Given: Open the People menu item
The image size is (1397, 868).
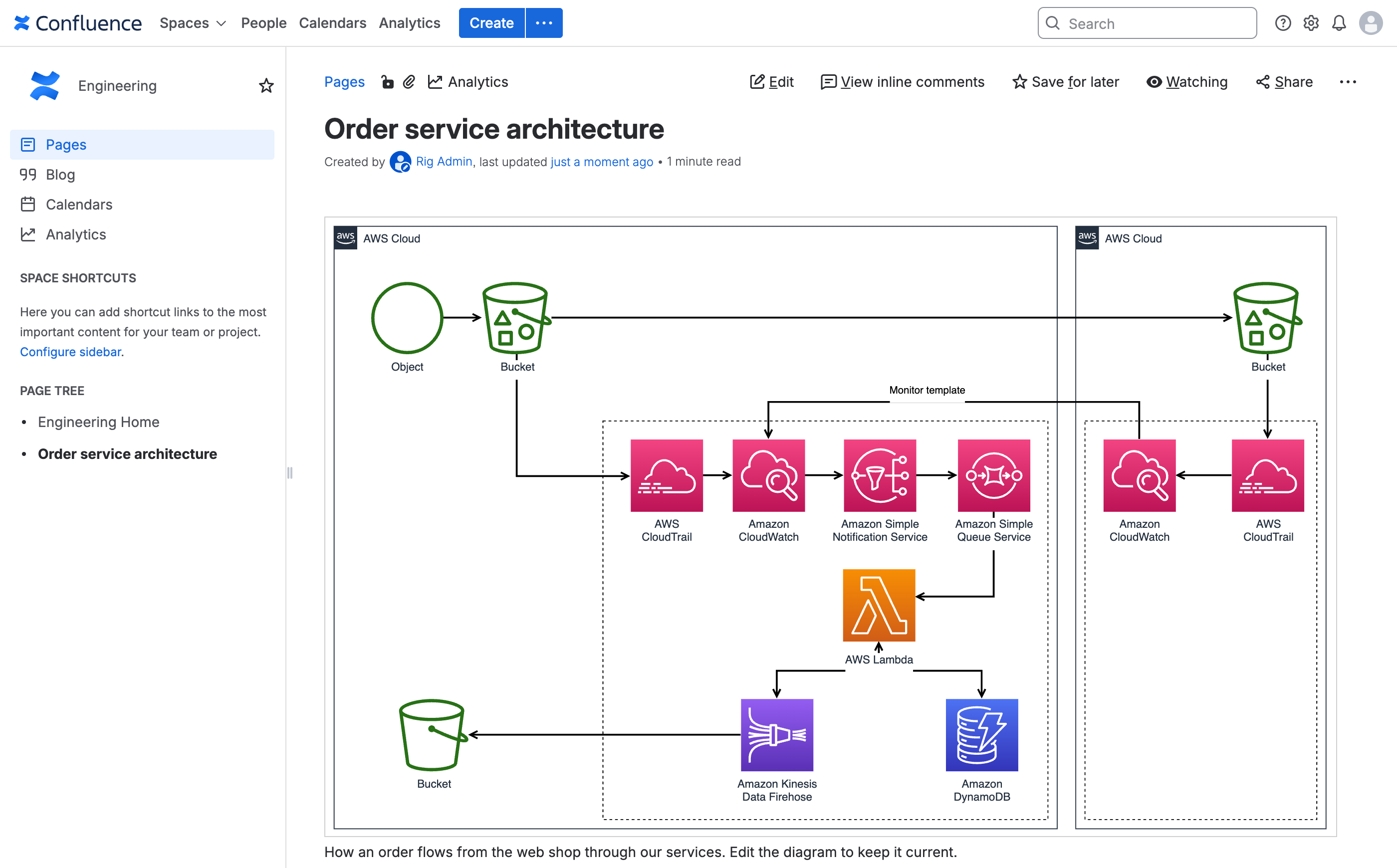Looking at the screenshot, I should point(263,23).
